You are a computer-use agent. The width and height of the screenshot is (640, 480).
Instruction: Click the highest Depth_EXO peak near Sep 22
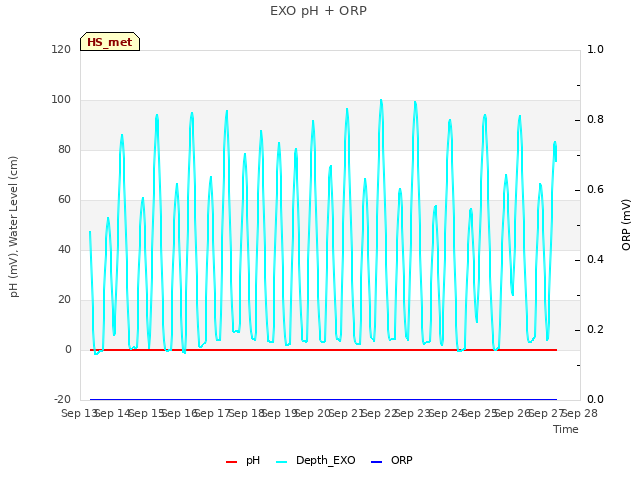pyautogui.click(x=381, y=100)
